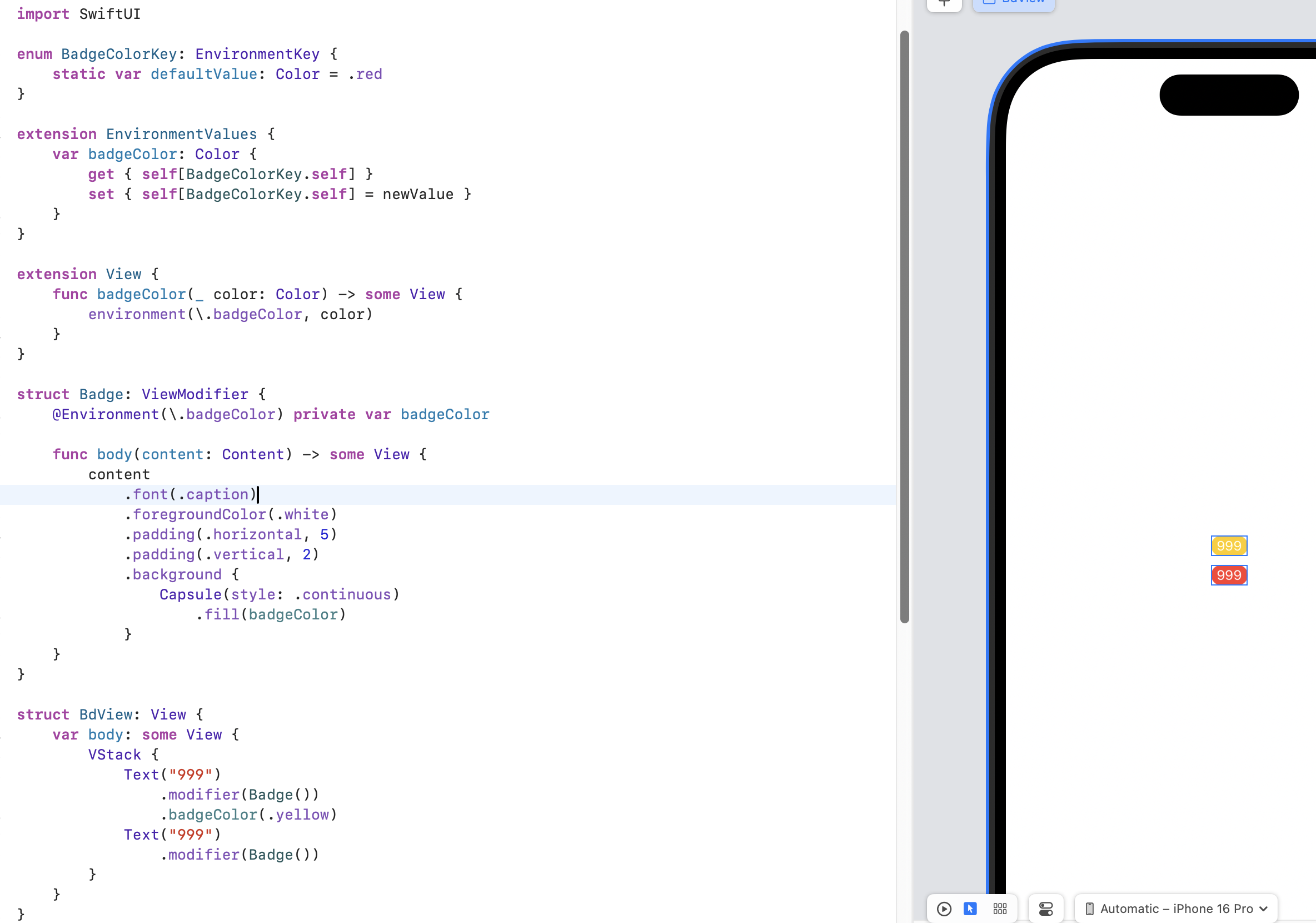
Task: Click 'newValue' in the setter line
Action: pos(418,195)
